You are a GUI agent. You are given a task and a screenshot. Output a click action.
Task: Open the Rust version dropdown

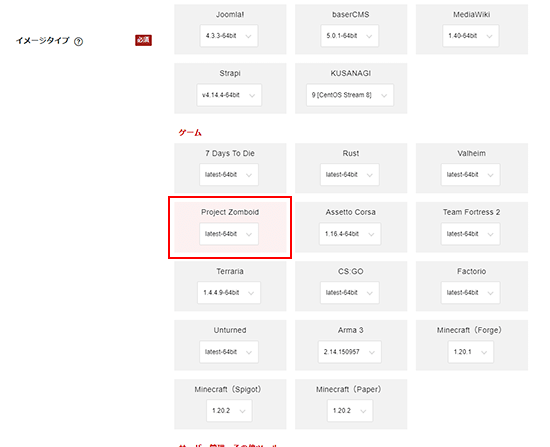point(349,174)
